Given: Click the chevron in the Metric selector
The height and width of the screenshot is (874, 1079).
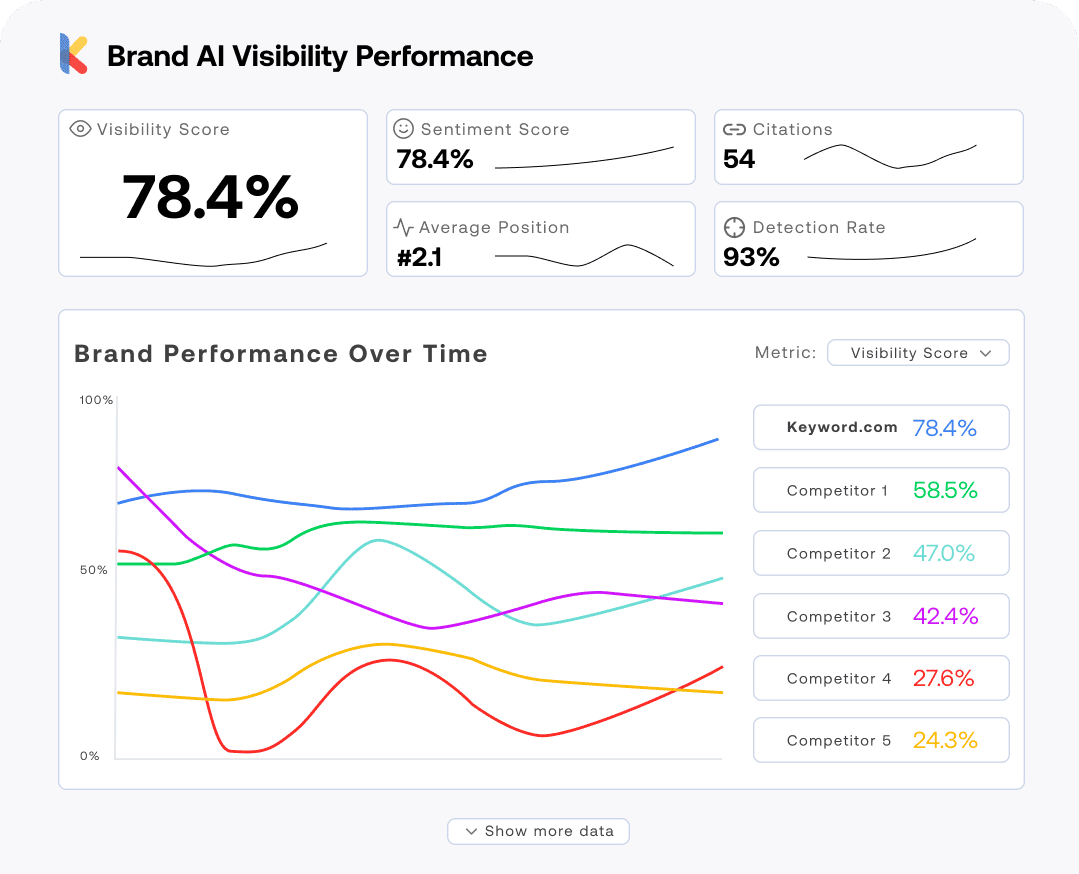Looking at the screenshot, I should click(986, 353).
